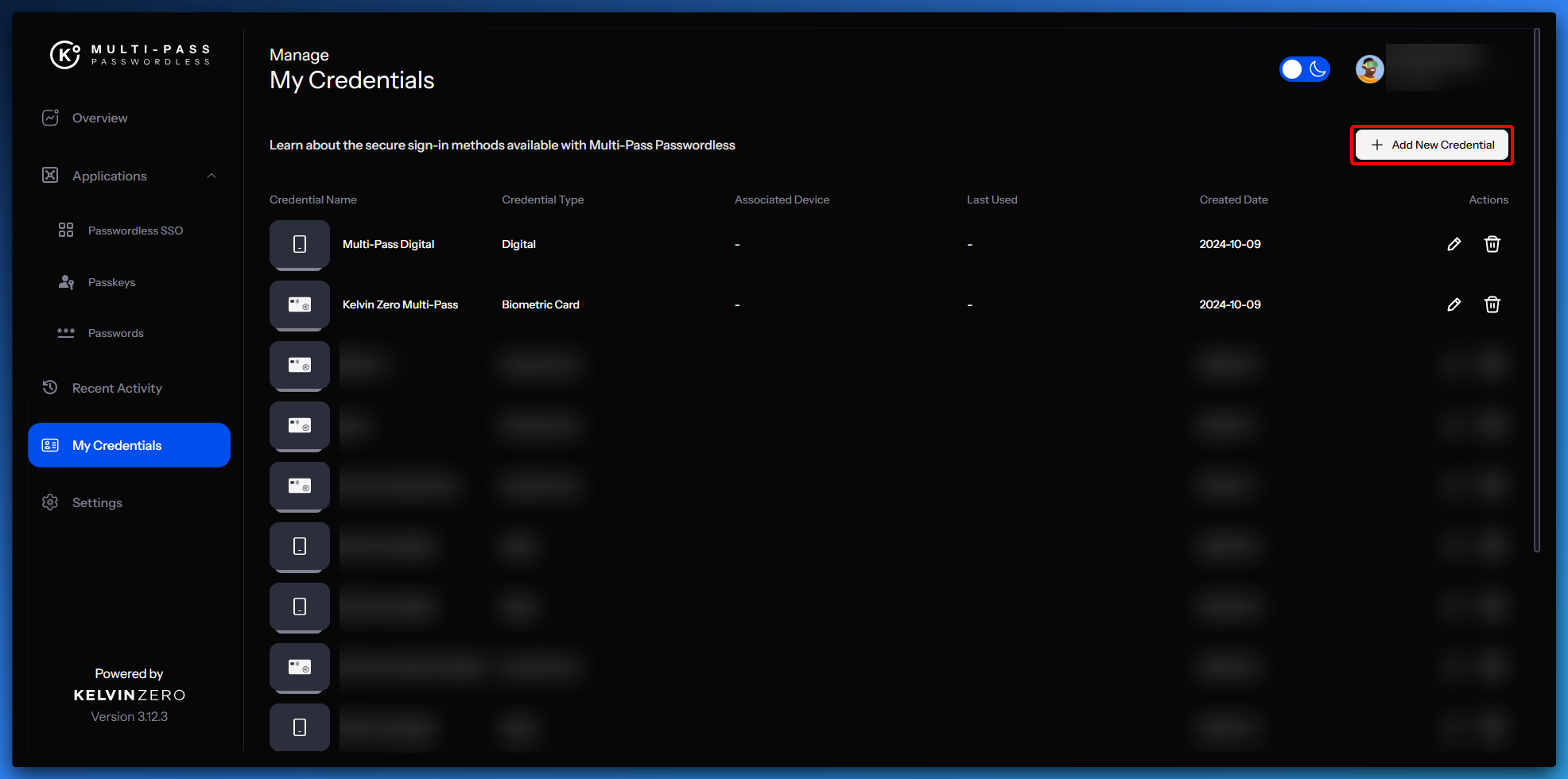Click the Kelvin Zero biometric card icon
The width and height of the screenshot is (1568, 779).
300,305
